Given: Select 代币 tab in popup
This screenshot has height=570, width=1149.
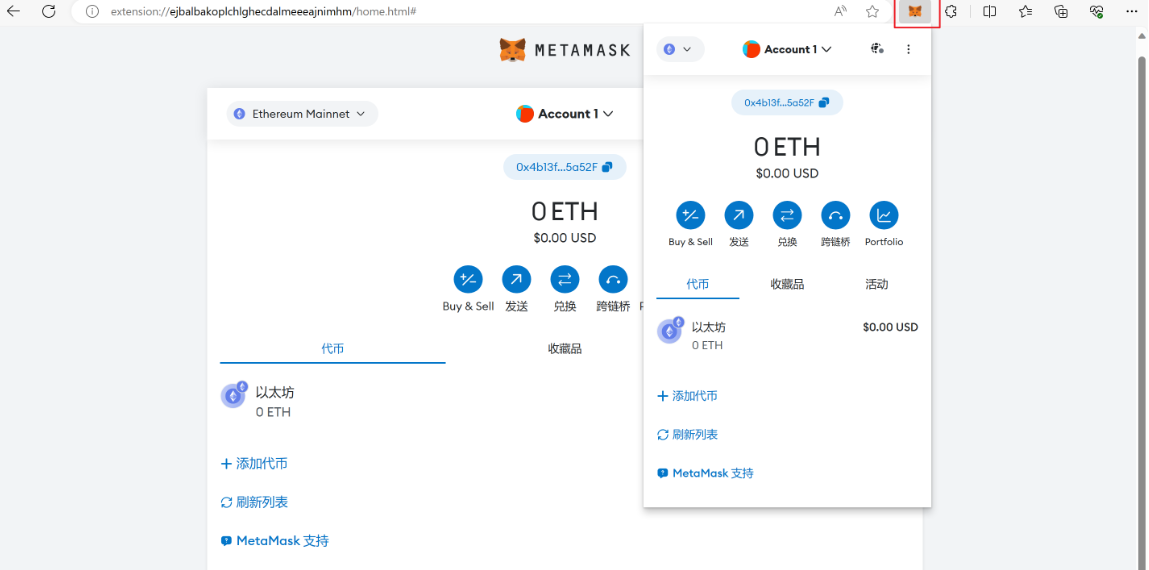Looking at the screenshot, I should click(698, 284).
